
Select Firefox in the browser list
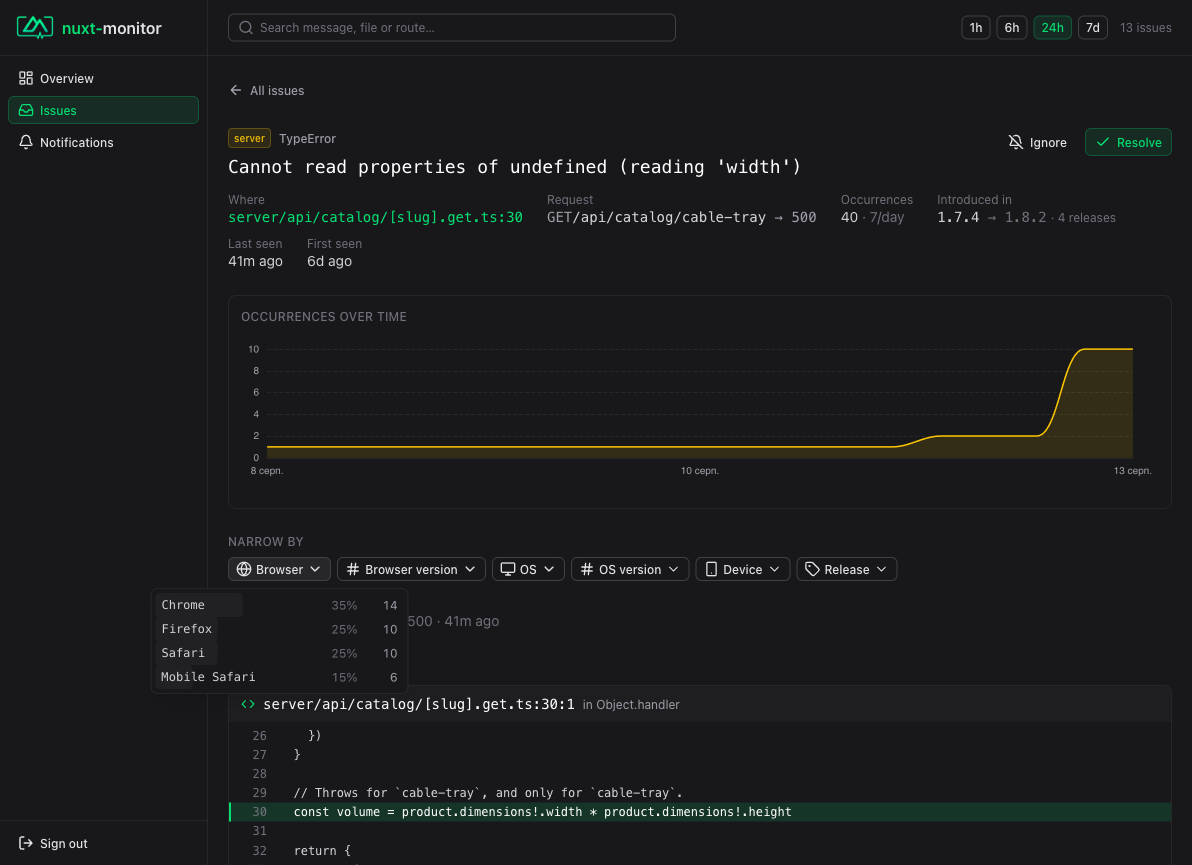coord(279,629)
